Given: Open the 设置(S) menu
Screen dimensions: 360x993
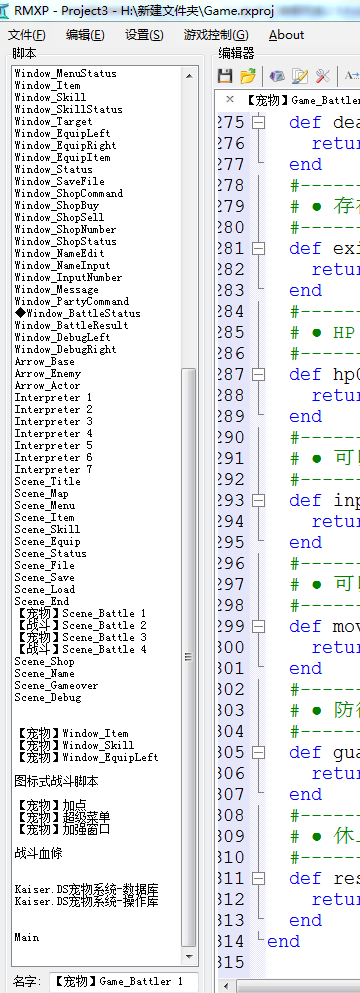Looking at the screenshot, I should (144, 35).
